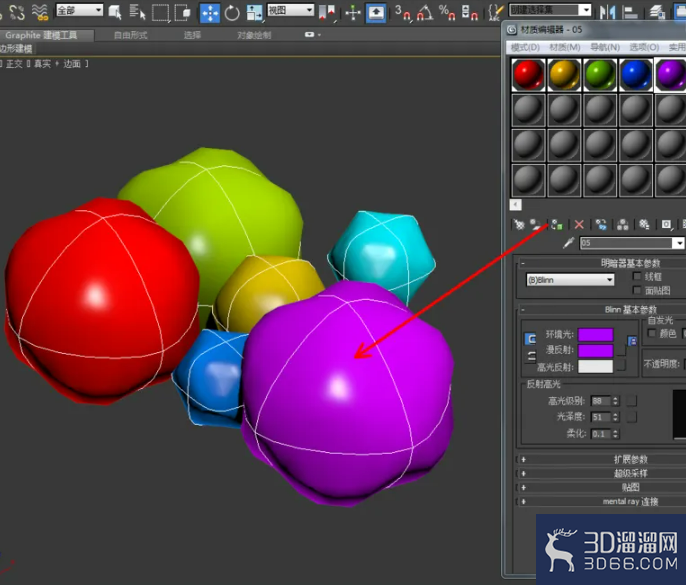Toggle diffuse-specular color lock button
The image size is (686, 585).
pos(531,356)
